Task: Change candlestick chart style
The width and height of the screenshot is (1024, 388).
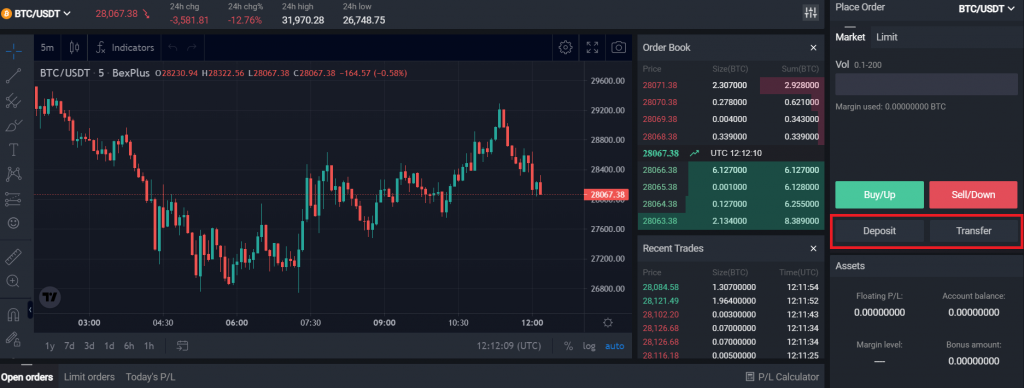Action: [74, 48]
